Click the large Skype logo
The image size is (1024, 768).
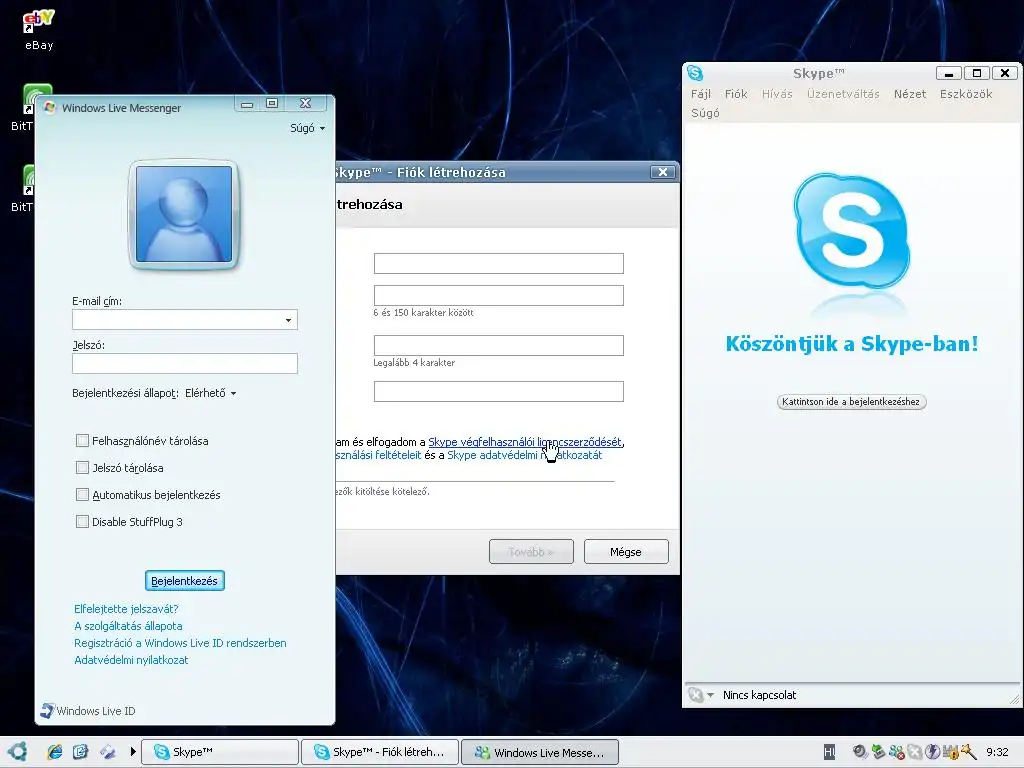click(x=852, y=231)
